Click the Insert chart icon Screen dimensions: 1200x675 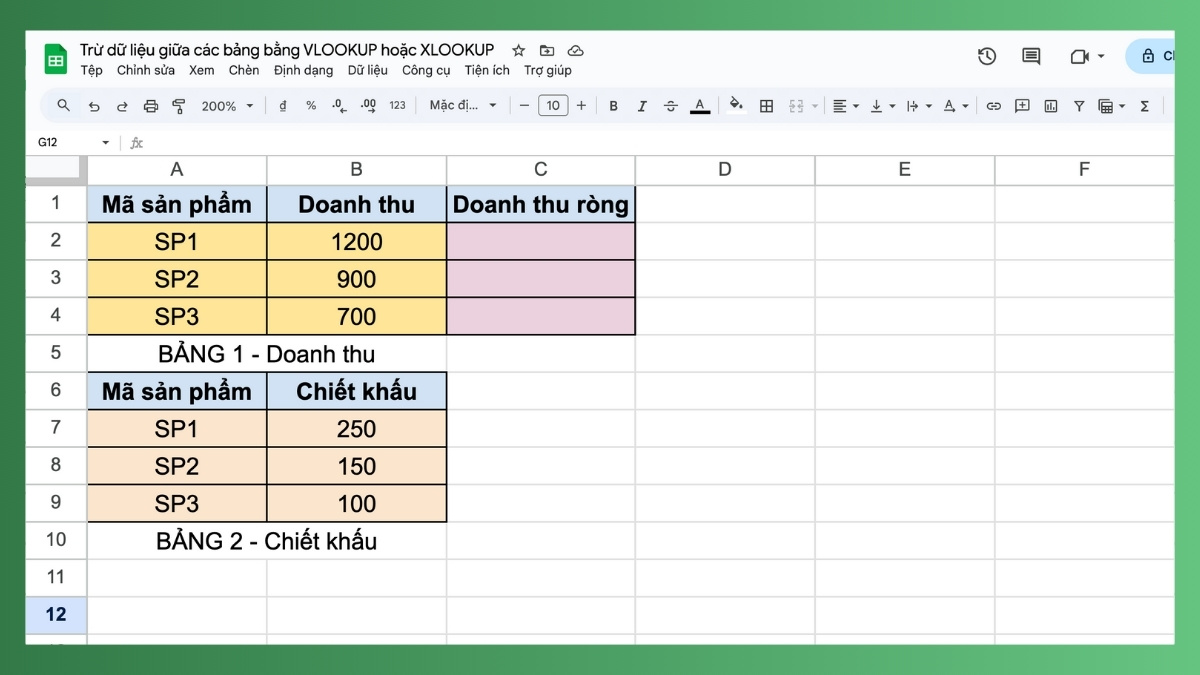pyautogui.click(x=1052, y=105)
